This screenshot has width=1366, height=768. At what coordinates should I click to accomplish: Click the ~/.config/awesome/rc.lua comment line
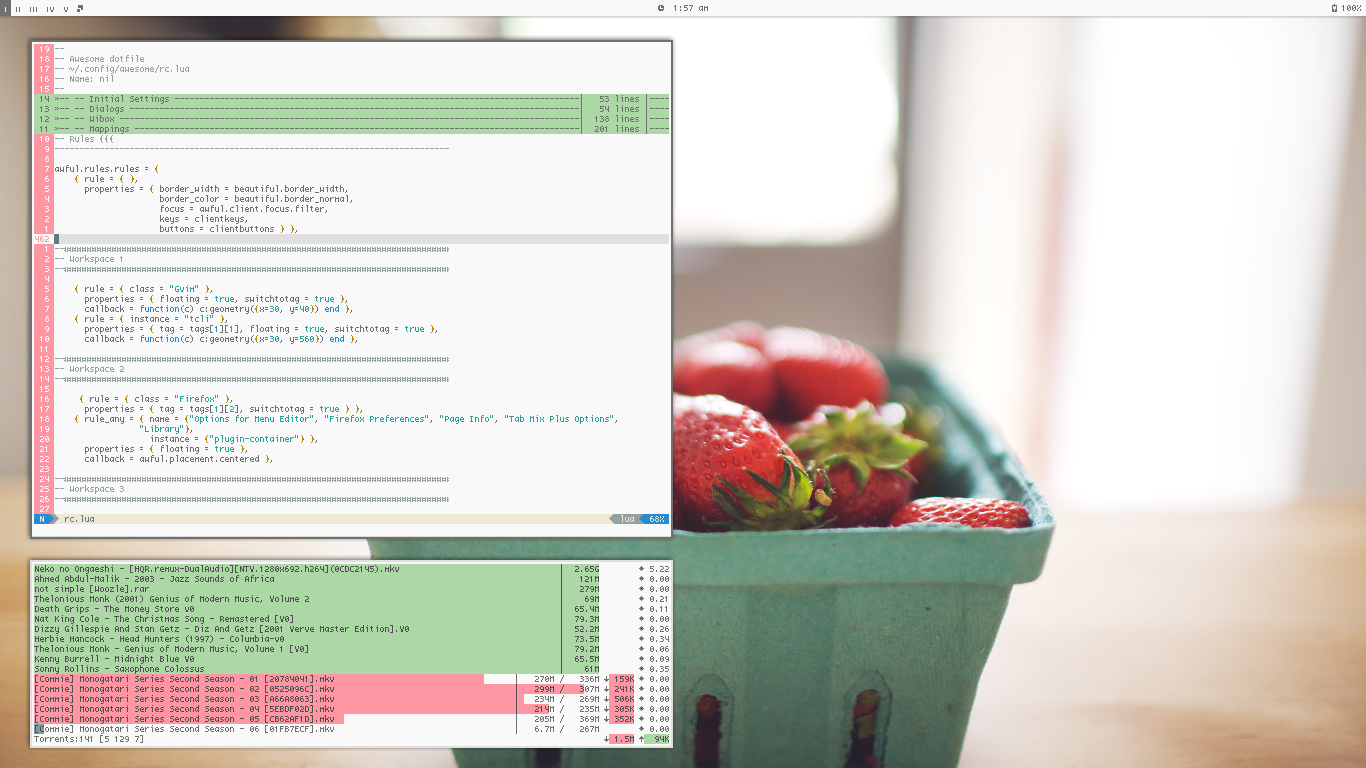click(x=121, y=69)
